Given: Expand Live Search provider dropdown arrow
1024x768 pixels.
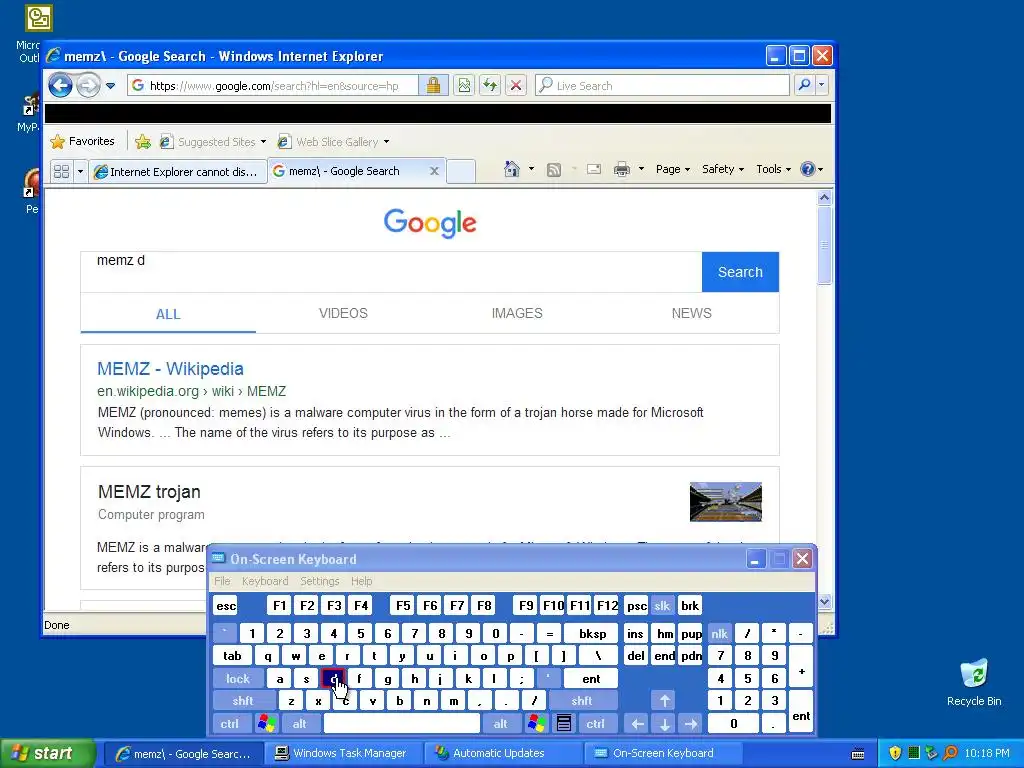Looking at the screenshot, I should (822, 85).
